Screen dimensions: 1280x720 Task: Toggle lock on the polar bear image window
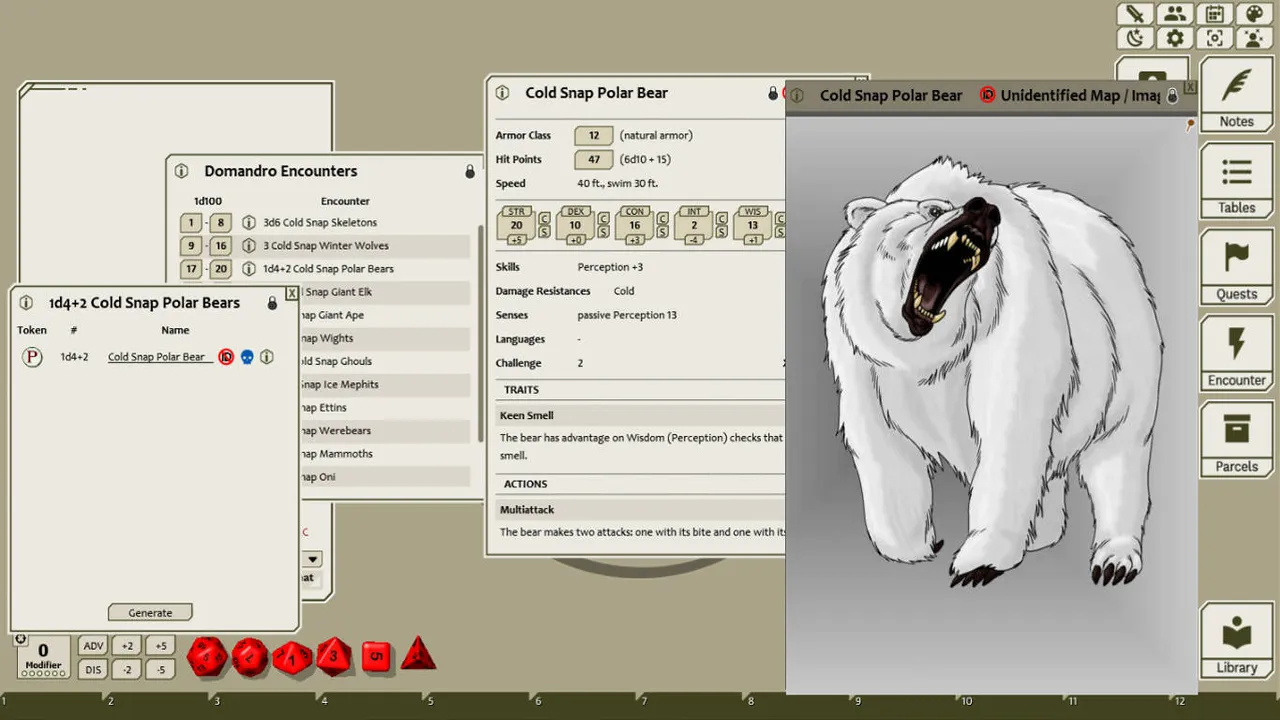click(x=1173, y=96)
